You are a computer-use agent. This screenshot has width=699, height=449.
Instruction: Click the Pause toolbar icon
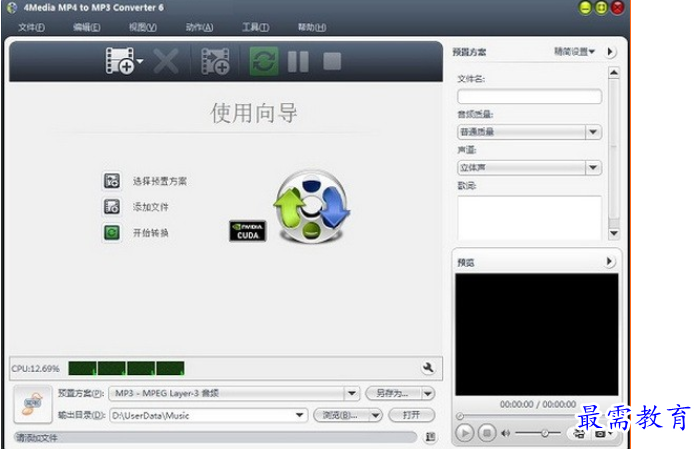(x=298, y=61)
